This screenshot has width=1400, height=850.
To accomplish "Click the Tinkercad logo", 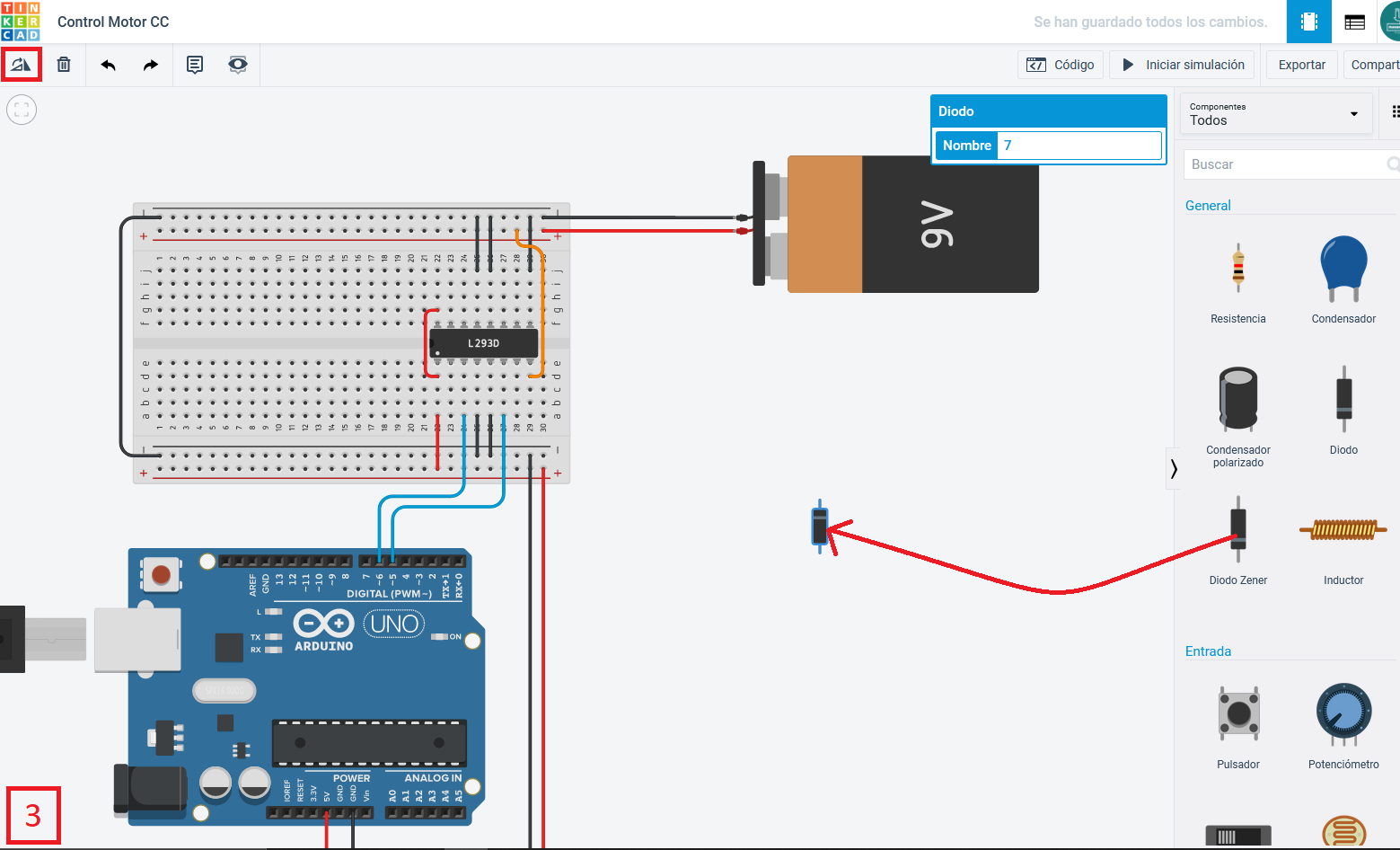I will pos(21,22).
